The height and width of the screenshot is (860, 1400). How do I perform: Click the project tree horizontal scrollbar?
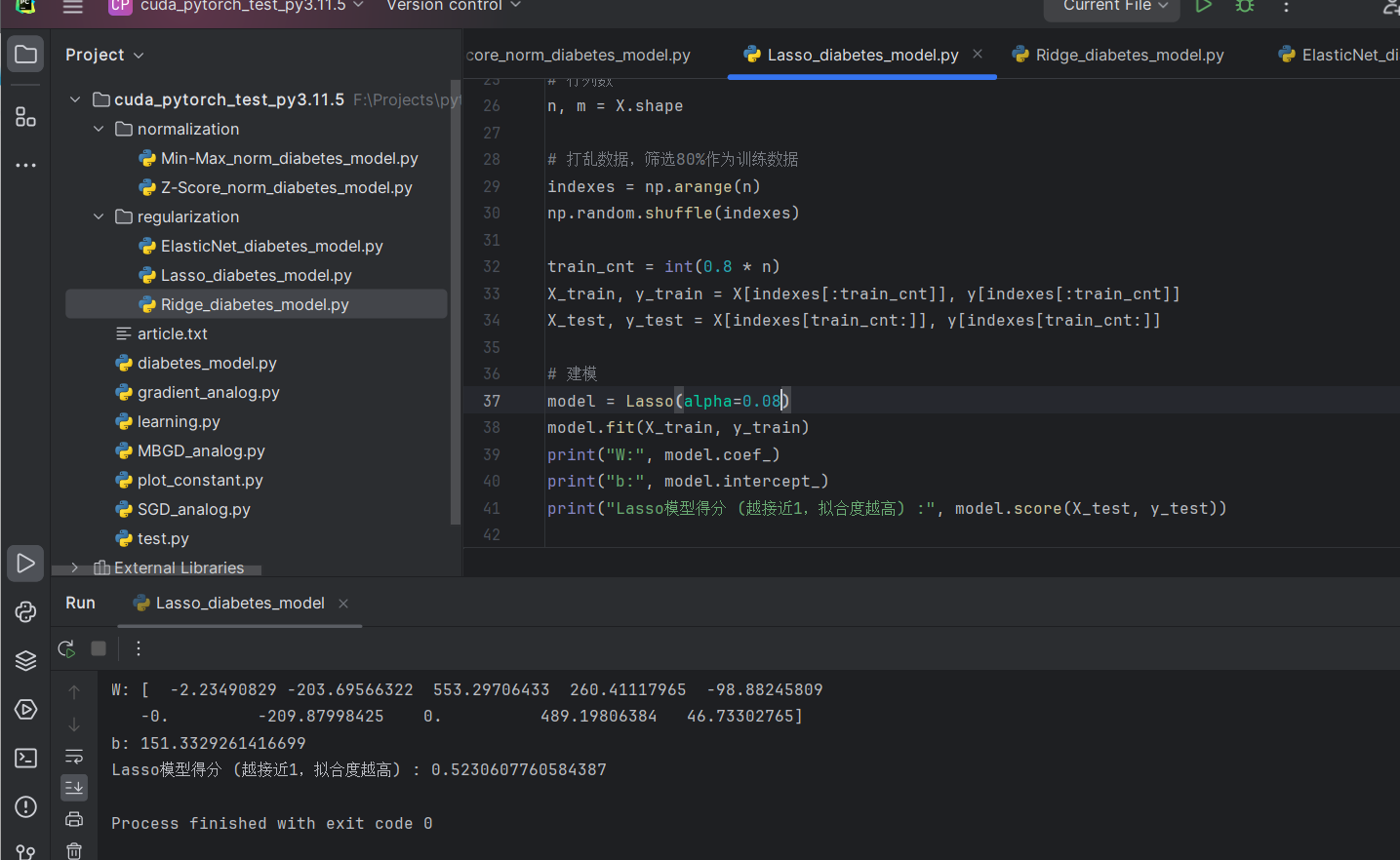[156, 569]
